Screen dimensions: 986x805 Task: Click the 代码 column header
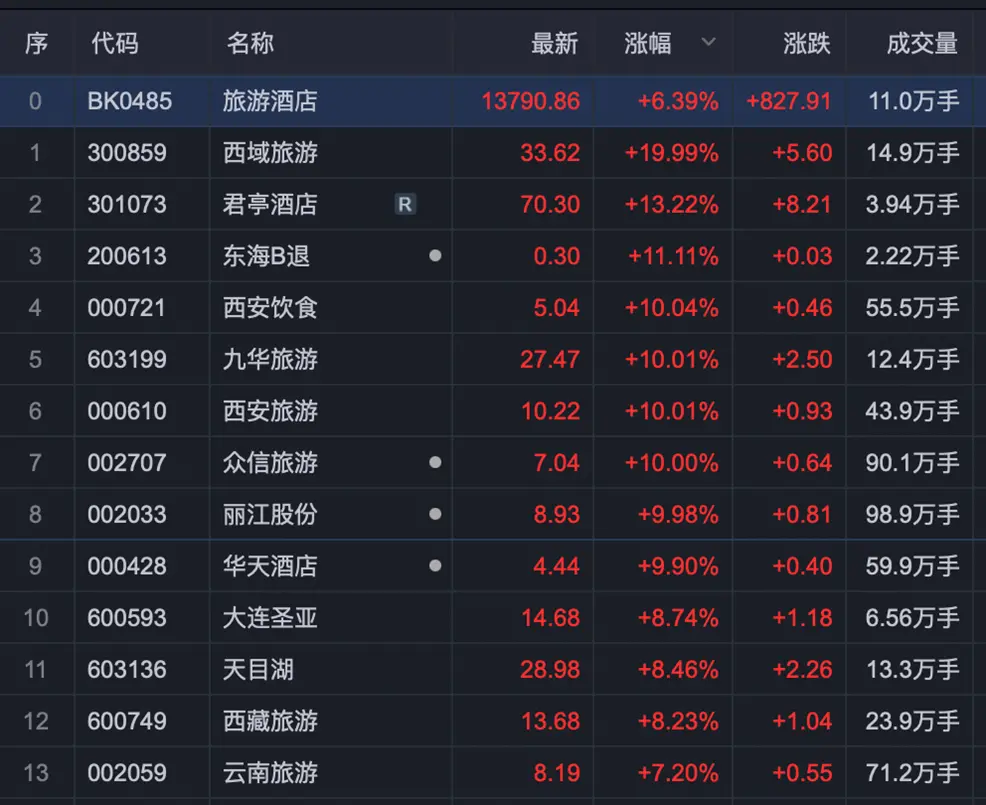click(x=114, y=43)
